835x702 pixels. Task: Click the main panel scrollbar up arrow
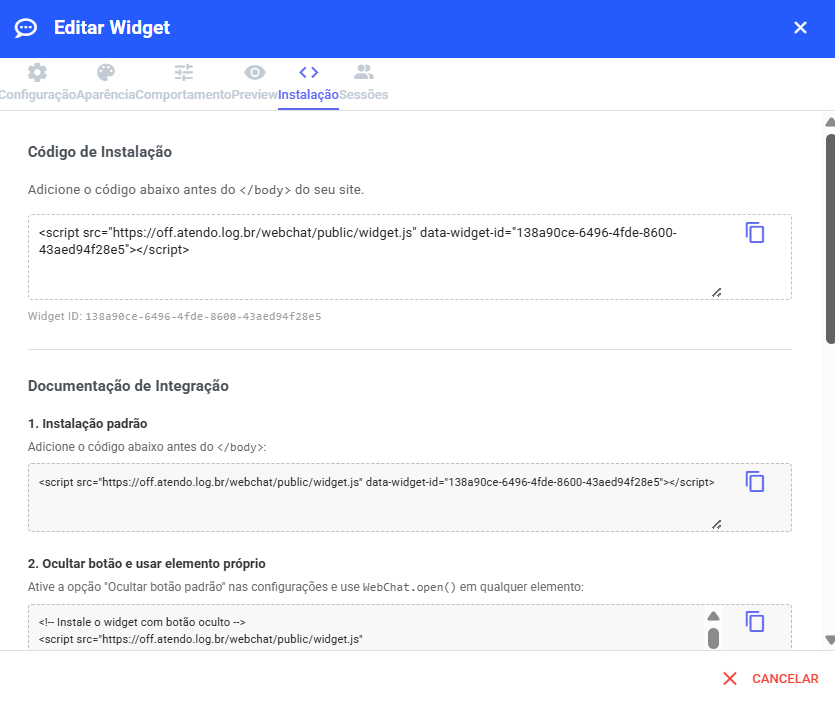pos(830,122)
